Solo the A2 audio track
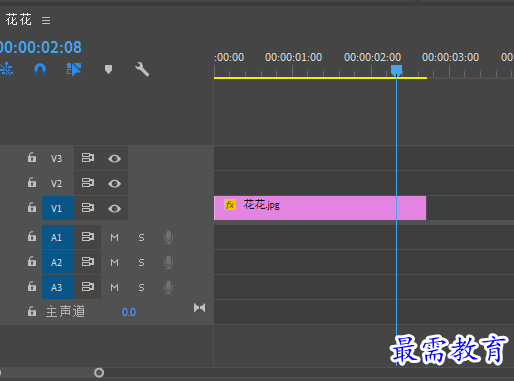This screenshot has height=381, width=514. pos(141,262)
